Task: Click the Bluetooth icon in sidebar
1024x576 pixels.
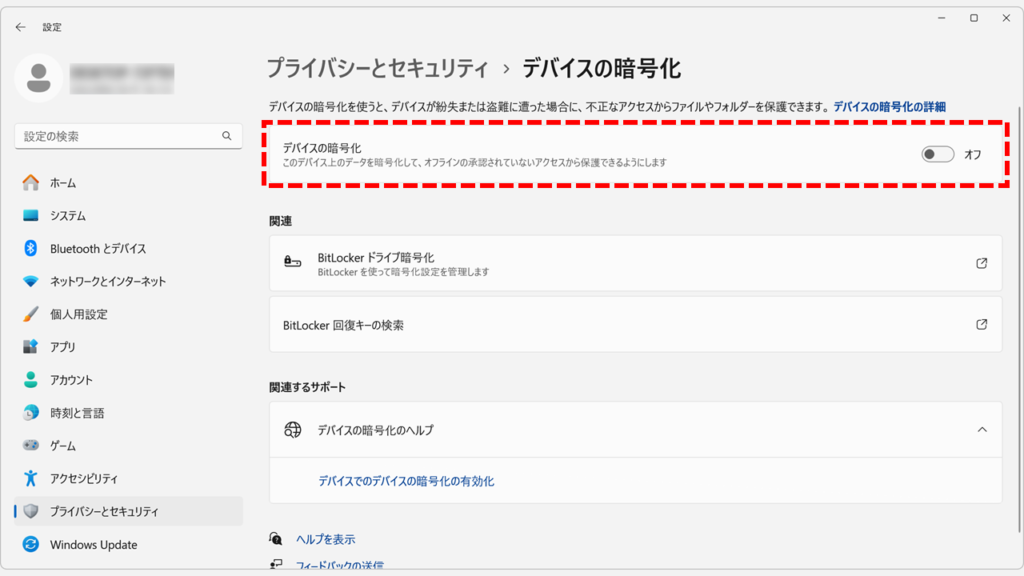Action: [31, 248]
